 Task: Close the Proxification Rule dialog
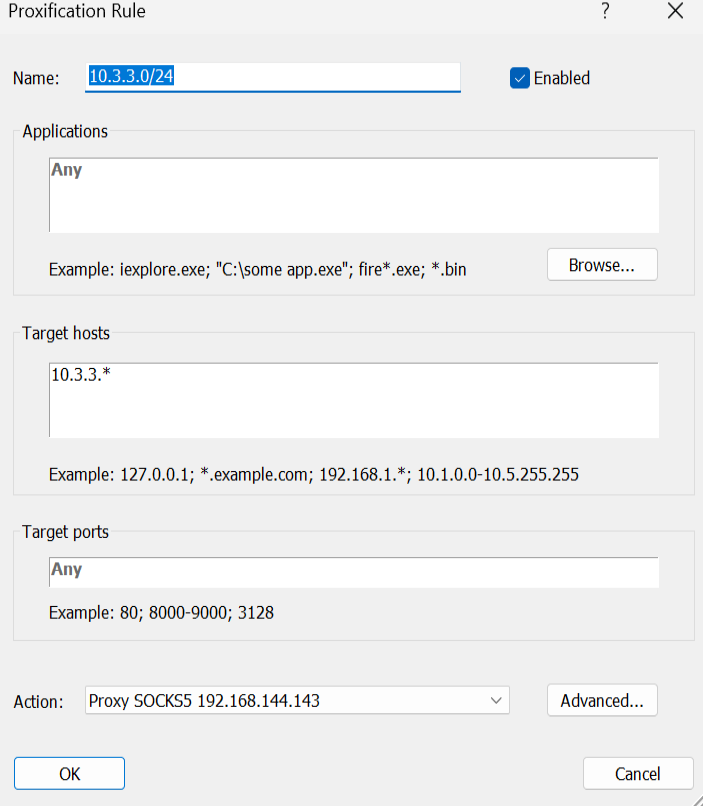click(674, 12)
